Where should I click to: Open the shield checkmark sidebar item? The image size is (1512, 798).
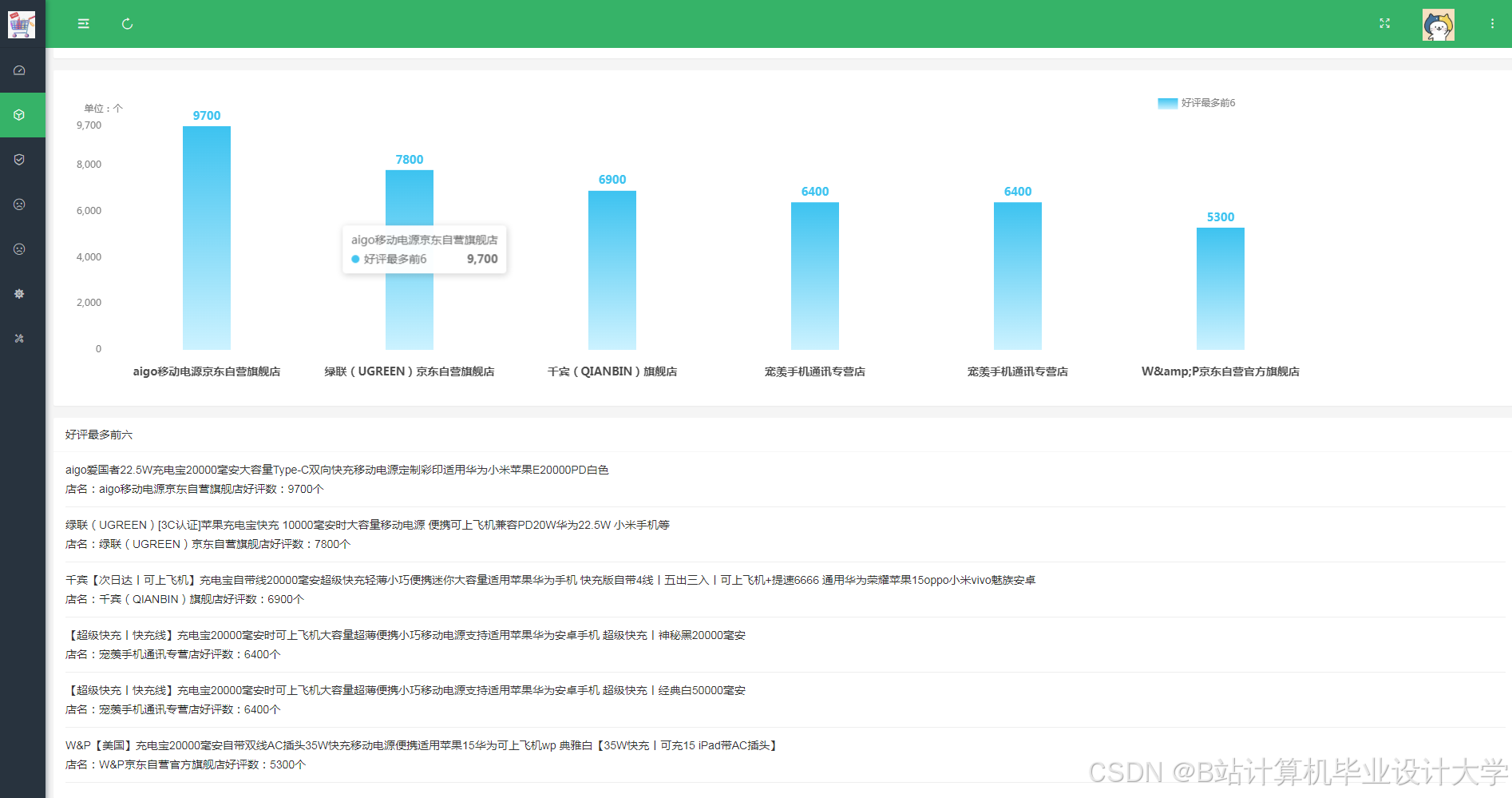point(19,160)
